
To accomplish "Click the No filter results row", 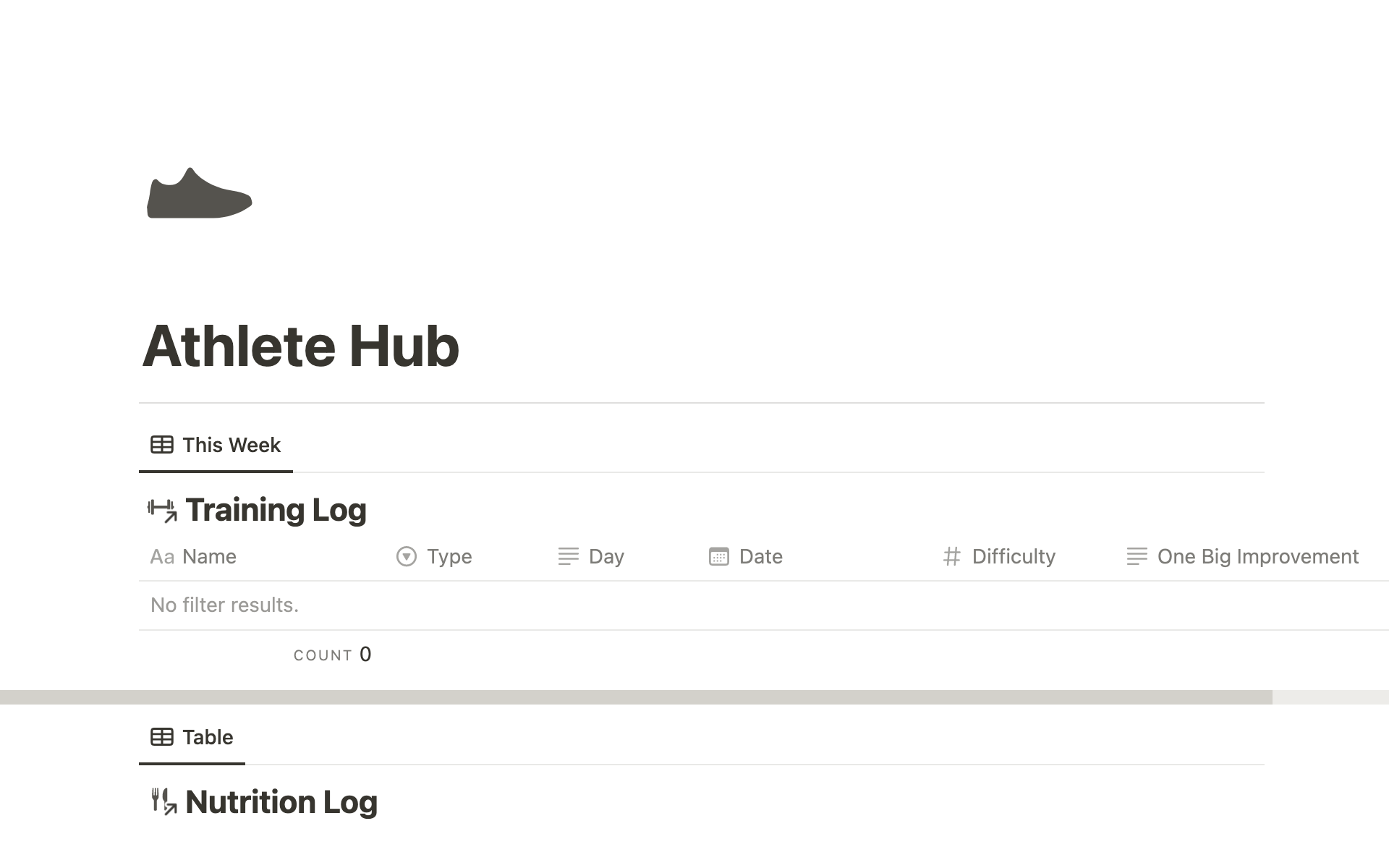I will 224,605.
